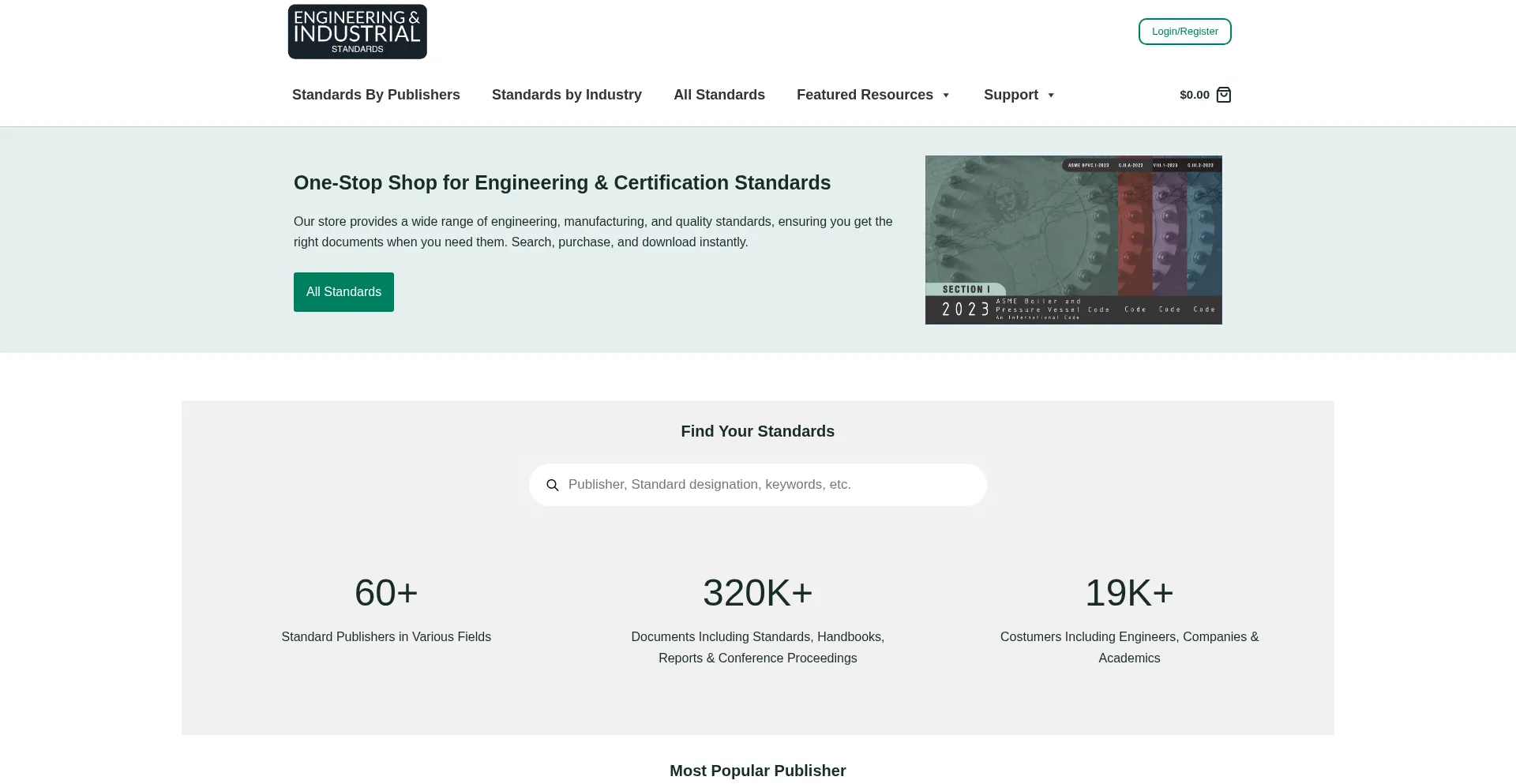Expand the Support dropdown arrow
1516x784 pixels.
[1051, 96]
